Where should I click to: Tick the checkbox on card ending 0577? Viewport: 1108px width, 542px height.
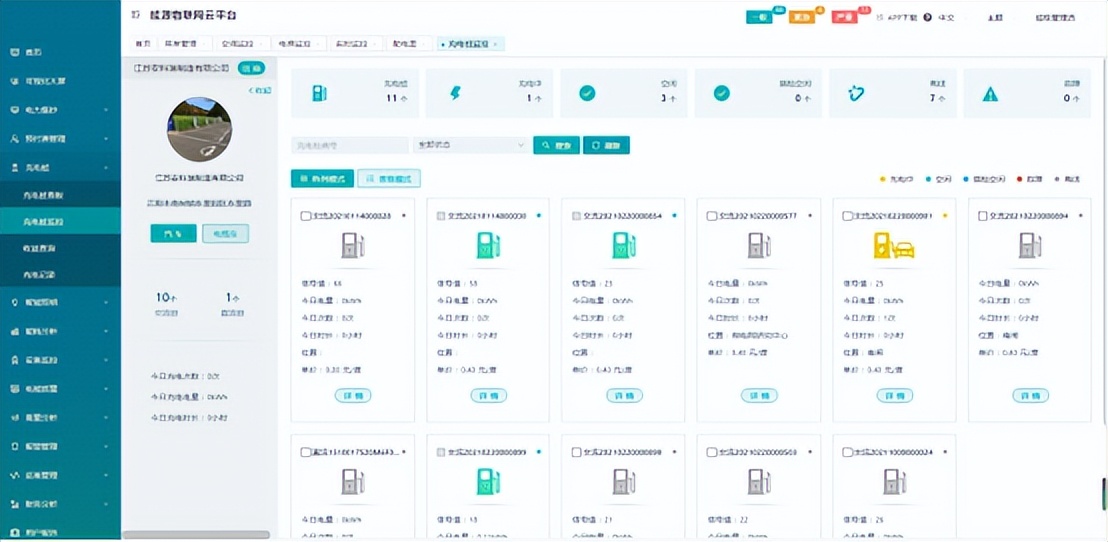click(712, 216)
